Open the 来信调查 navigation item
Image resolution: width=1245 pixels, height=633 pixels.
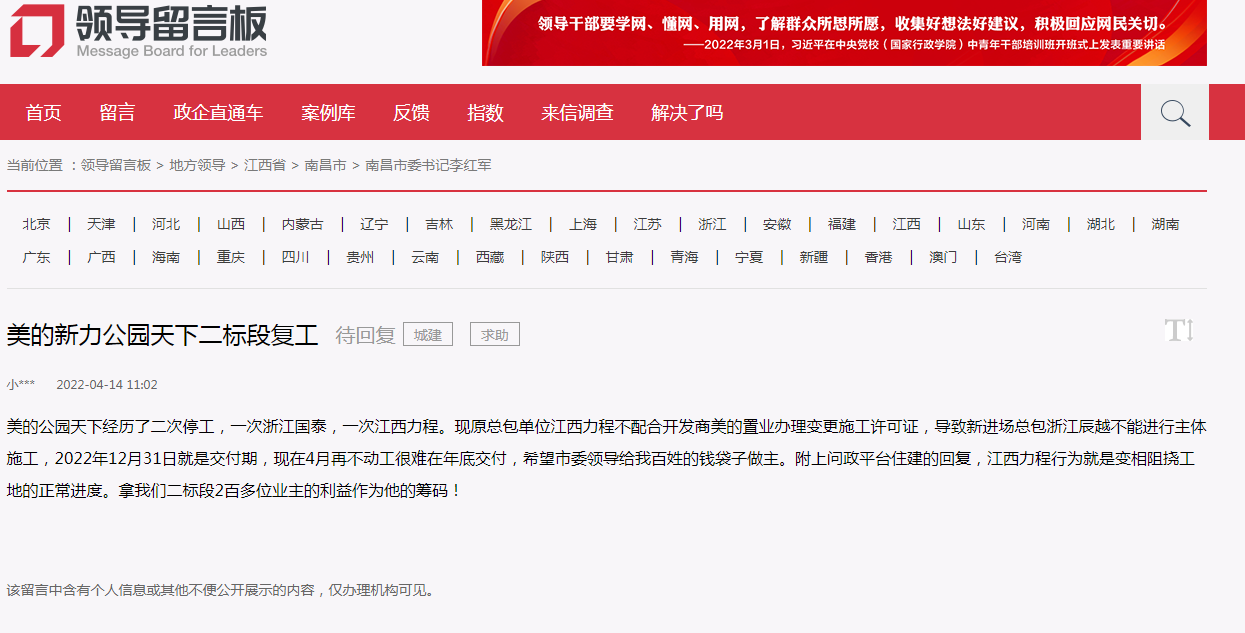click(x=577, y=113)
